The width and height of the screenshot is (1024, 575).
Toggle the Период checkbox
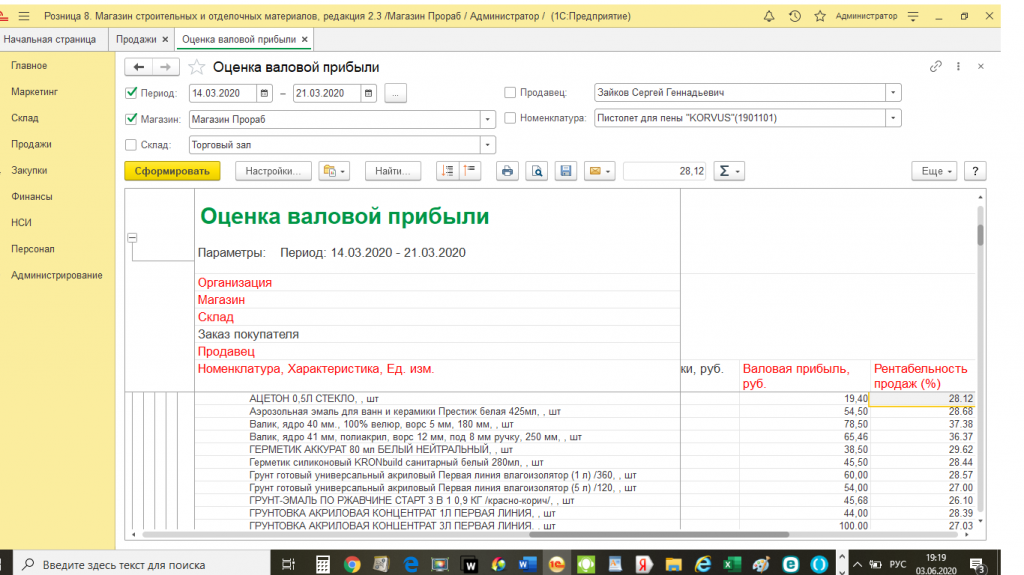131,93
